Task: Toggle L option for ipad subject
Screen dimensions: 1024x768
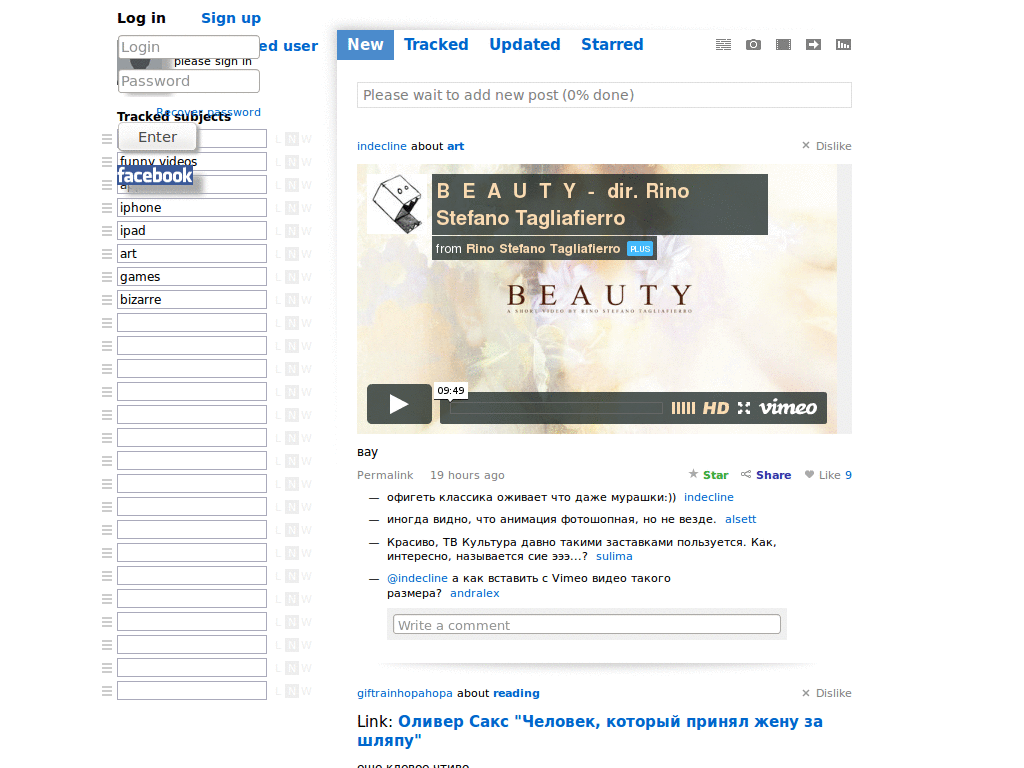Action: (278, 231)
